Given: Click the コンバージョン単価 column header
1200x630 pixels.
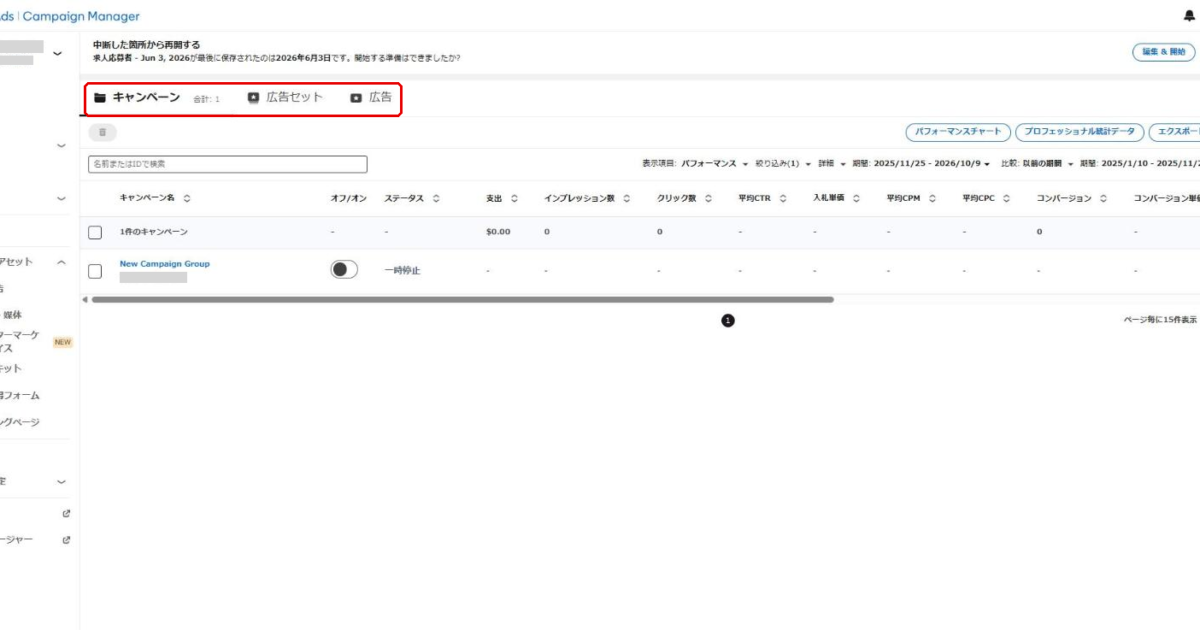Looking at the screenshot, I should pyautogui.click(x=1167, y=198).
